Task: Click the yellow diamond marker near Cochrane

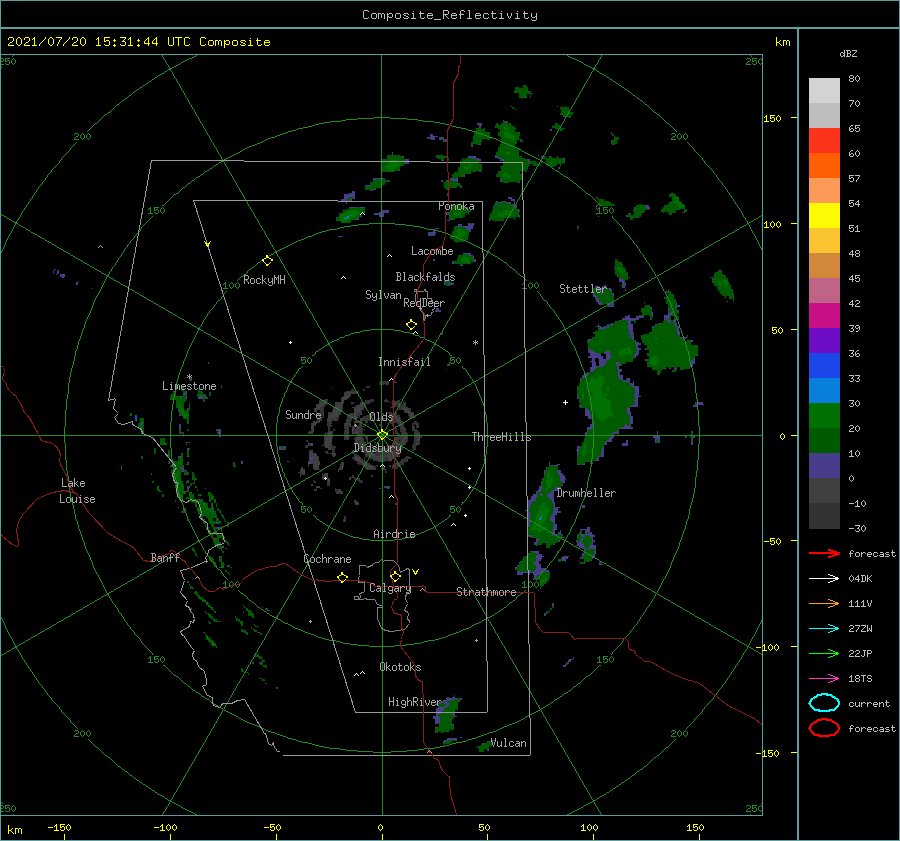Action: coord(342,578)
